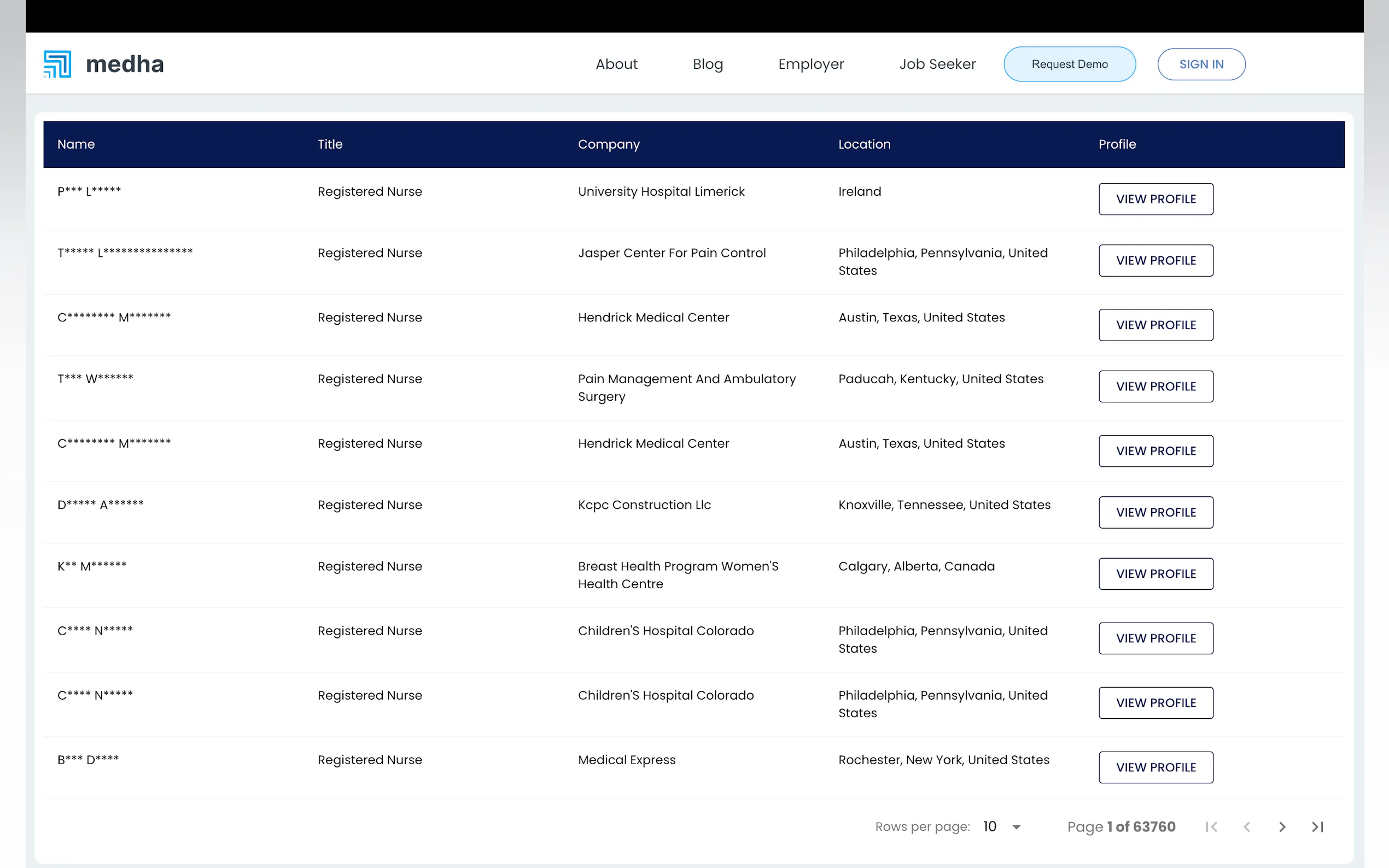Viewport: 1389px width, 868px height.
Task: View profile for Kcpc Construction Llc nurse
Action: pos(1155,512)
